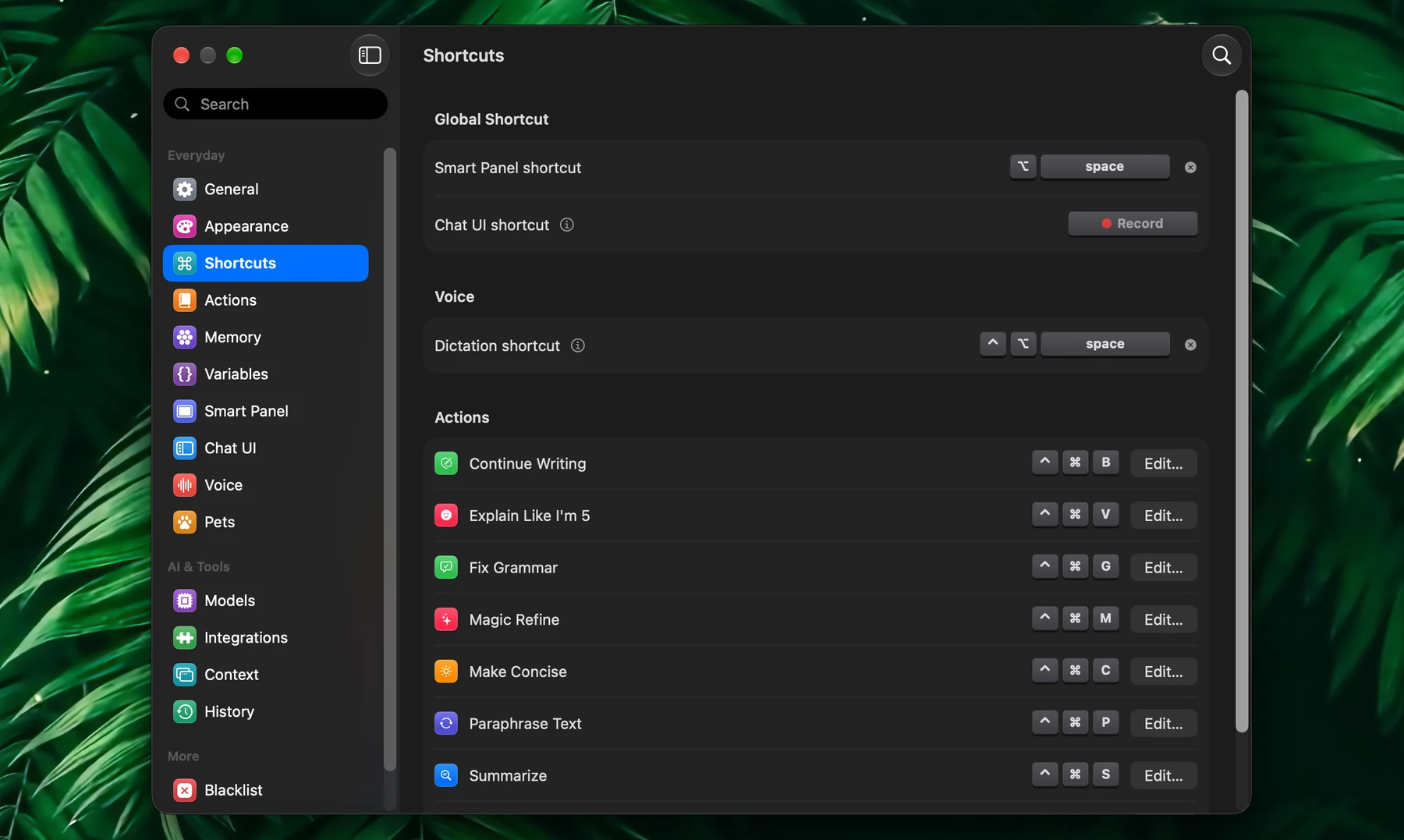The height and width of the screenshot is (840, 1404).
Task: Open the Memory settings section
Action: tap(266, 337)
